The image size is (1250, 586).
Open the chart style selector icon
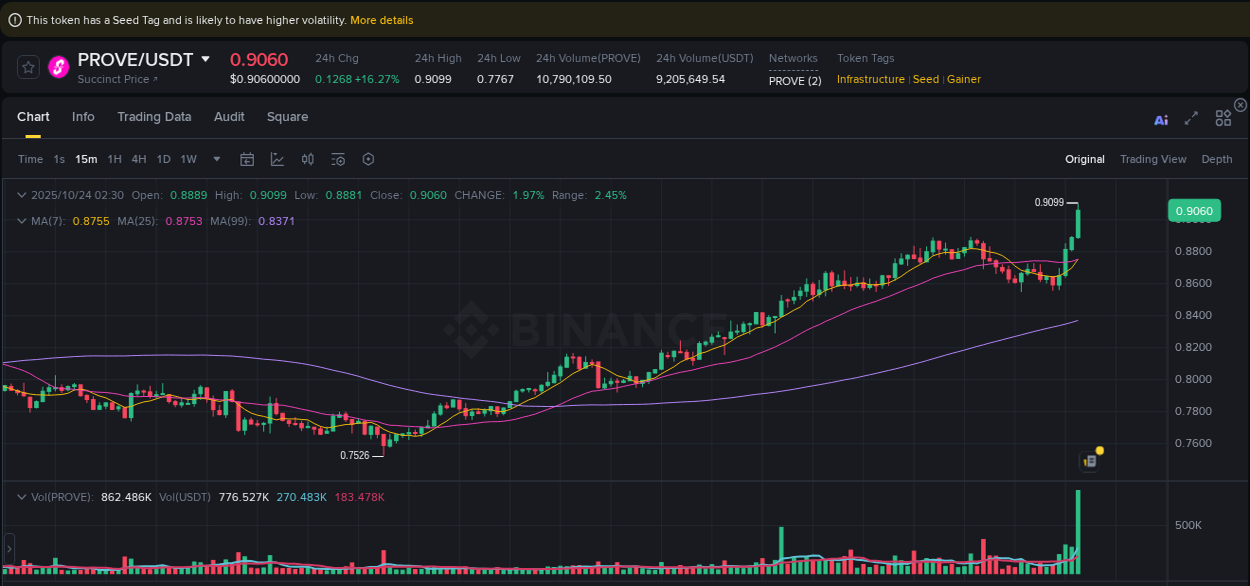tap(276, 159)
